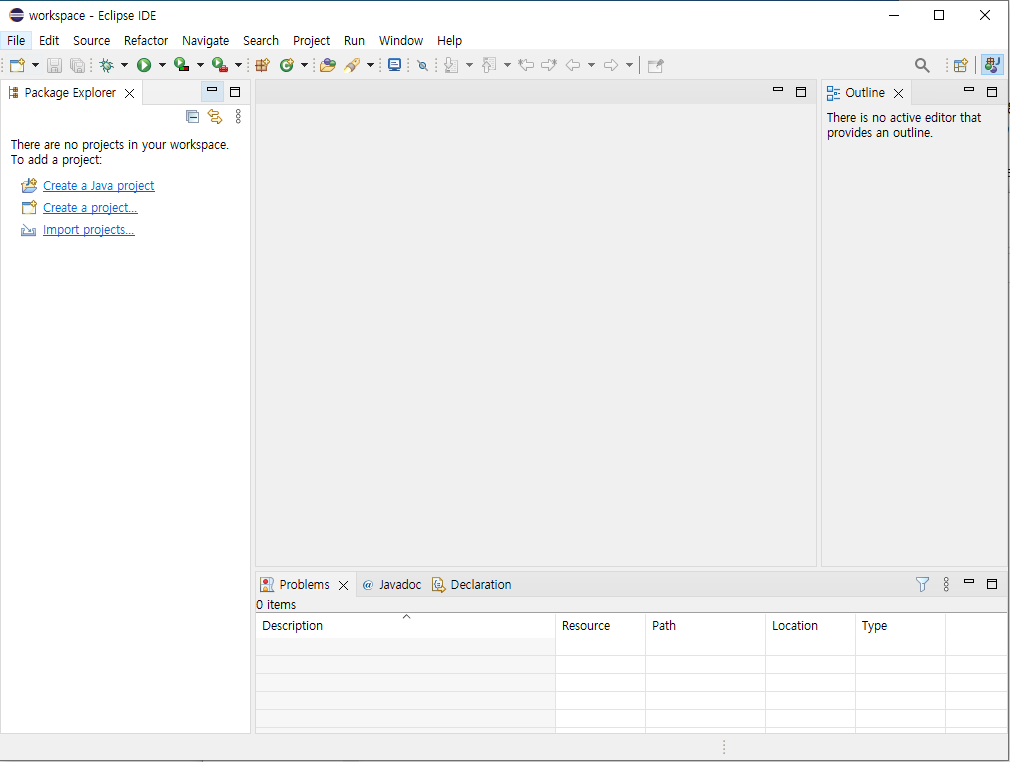
Task: Open the External Tools dropdown arrow
Action: point(238,65)
